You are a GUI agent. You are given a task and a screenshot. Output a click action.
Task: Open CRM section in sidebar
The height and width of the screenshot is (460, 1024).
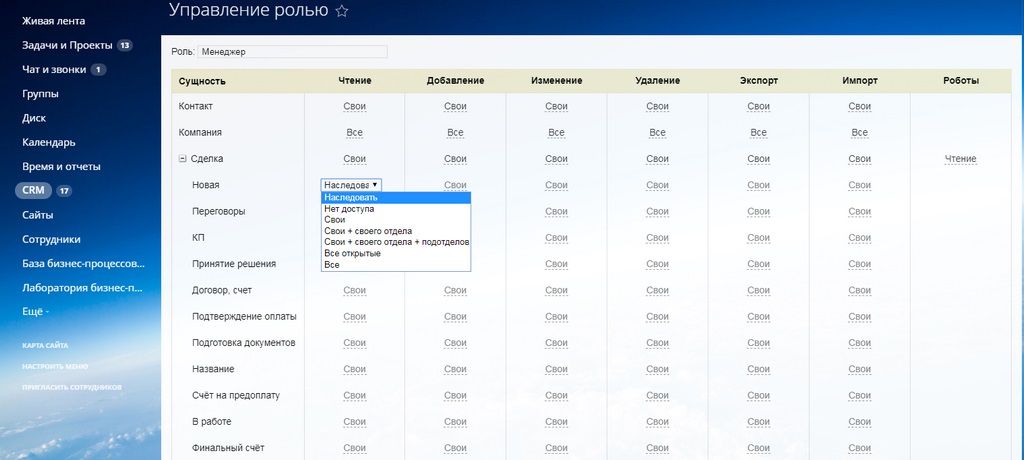coord(33,190)
